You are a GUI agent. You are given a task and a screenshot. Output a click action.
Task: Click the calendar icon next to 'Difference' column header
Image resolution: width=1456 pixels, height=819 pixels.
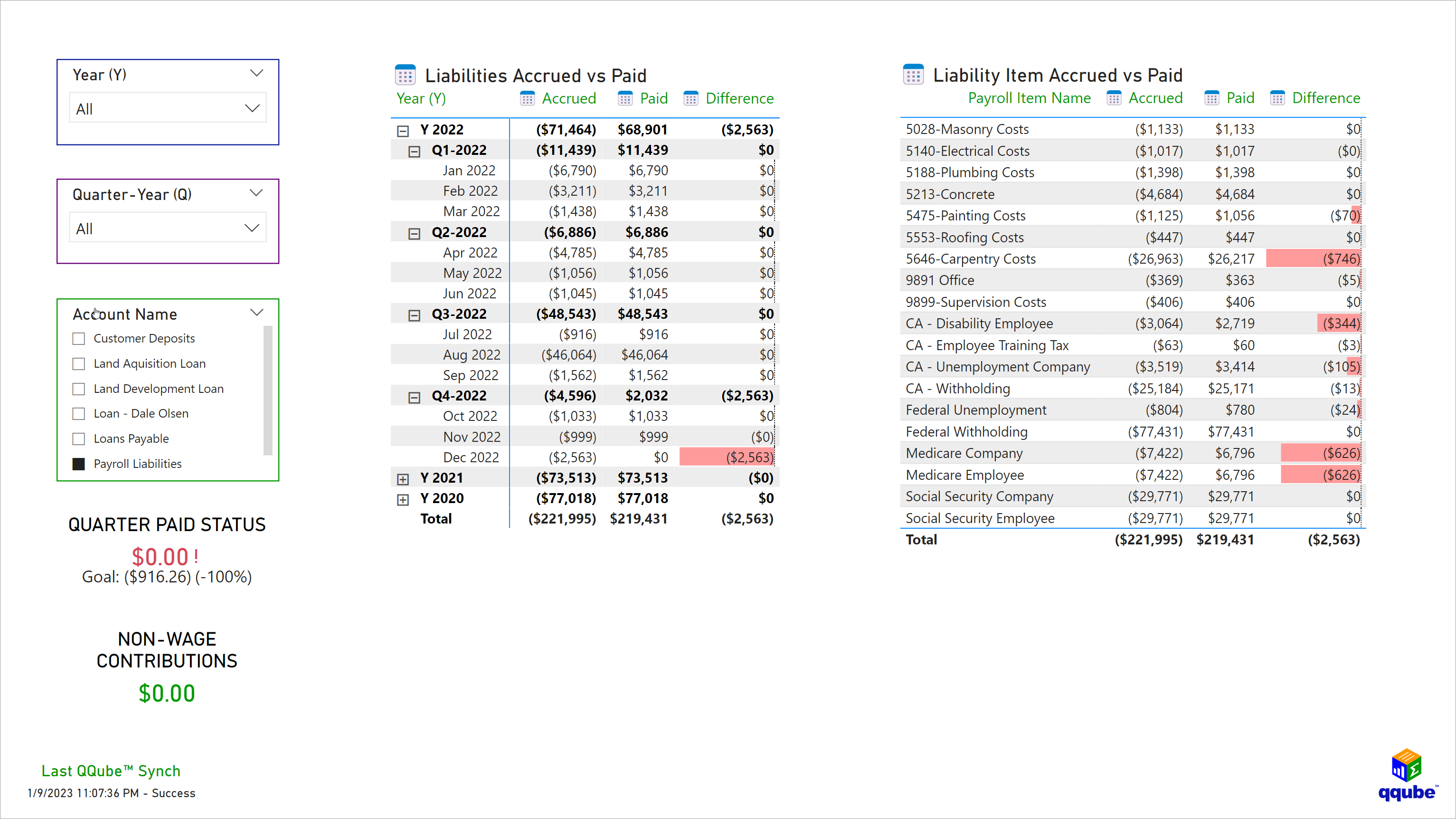(x=690, y=98)
